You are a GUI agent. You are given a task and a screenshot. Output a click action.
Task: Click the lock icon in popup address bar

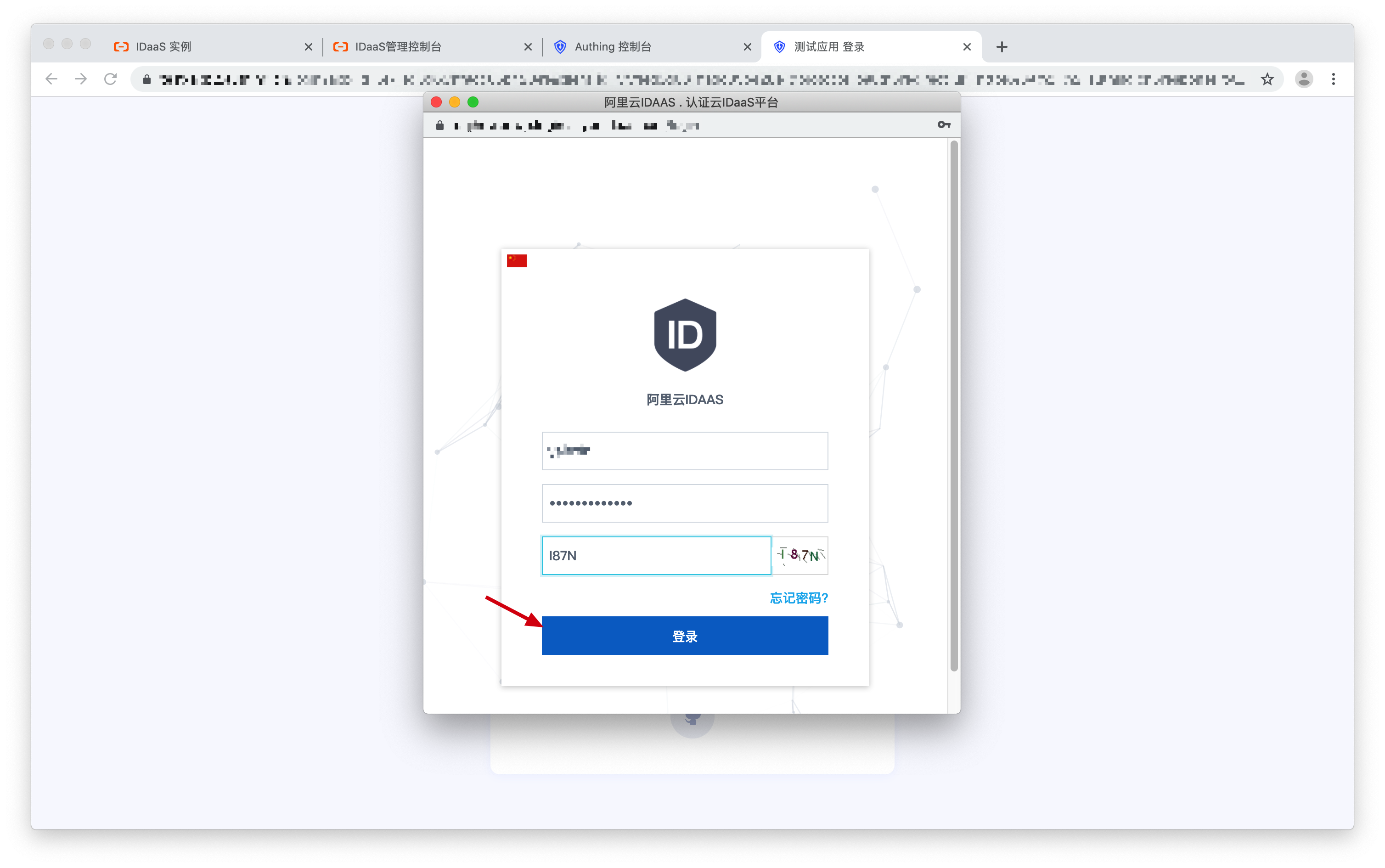439,125
